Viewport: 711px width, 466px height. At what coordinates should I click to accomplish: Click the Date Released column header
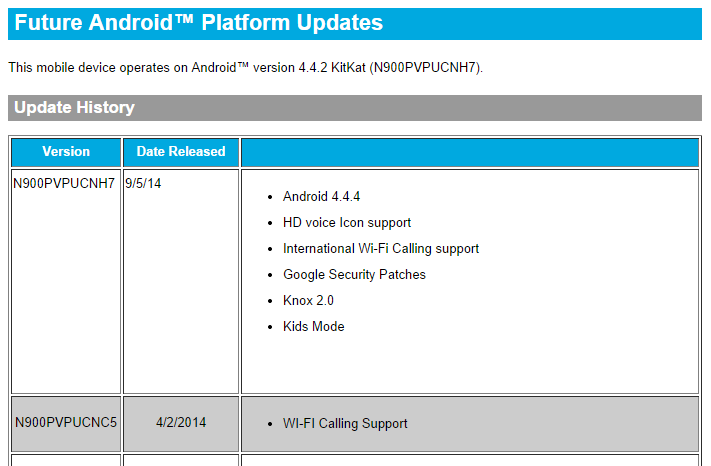(x=181, y=152)
